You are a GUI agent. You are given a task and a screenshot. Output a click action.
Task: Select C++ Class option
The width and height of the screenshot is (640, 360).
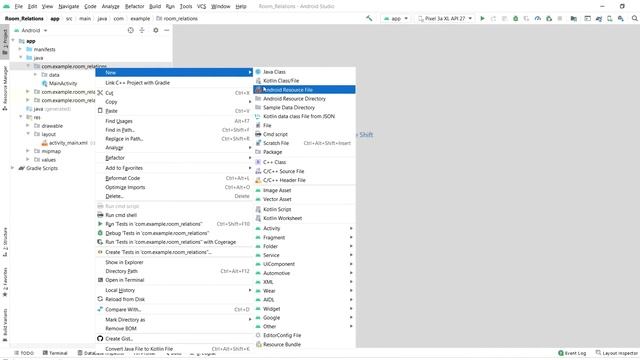304,162
